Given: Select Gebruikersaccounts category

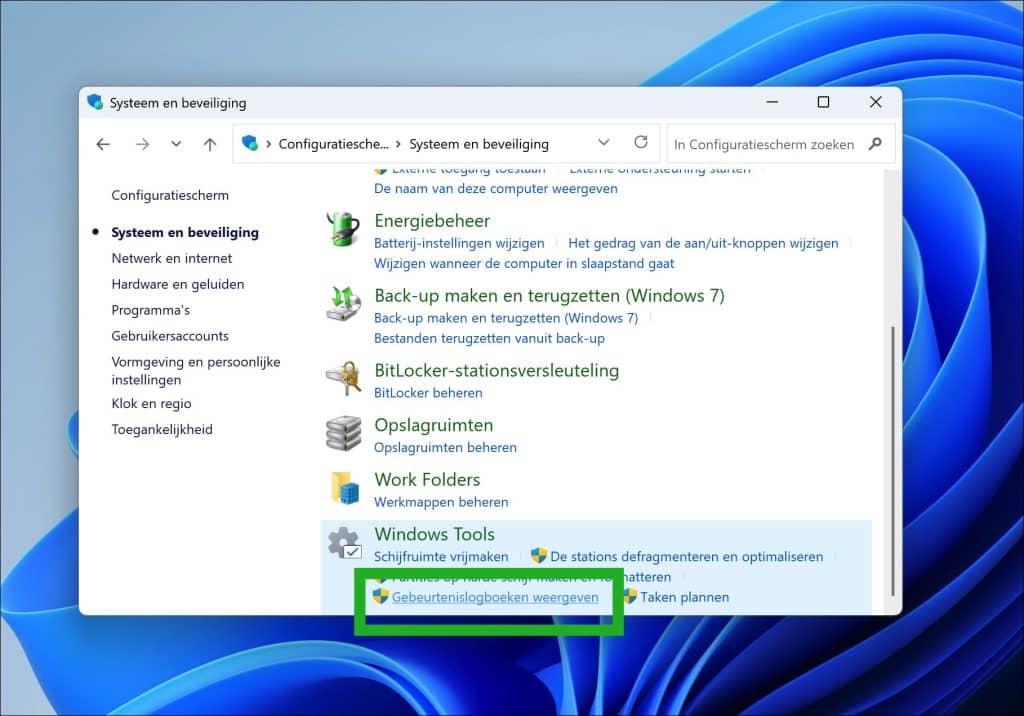Looking at the screenshot, I should (170, 336).
